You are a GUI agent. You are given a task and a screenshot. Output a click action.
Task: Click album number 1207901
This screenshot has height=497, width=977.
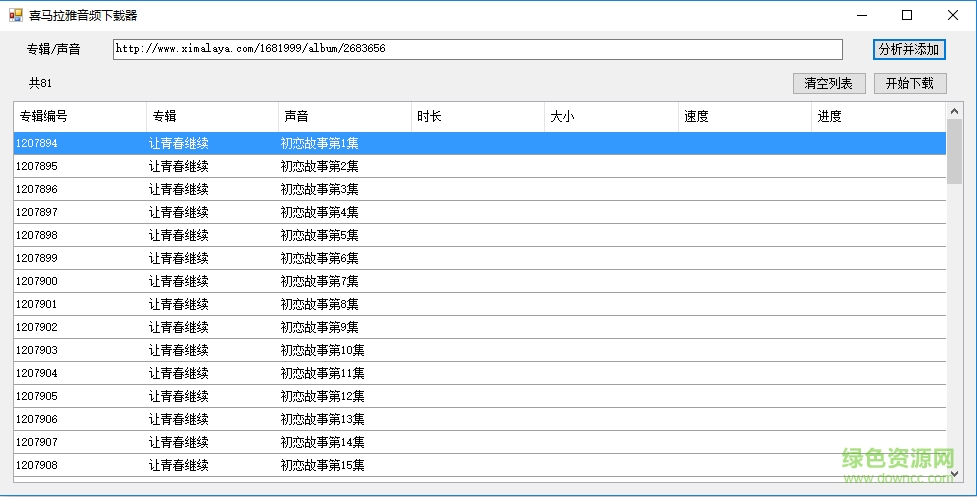pyautogui.click(x=37, y=305)
